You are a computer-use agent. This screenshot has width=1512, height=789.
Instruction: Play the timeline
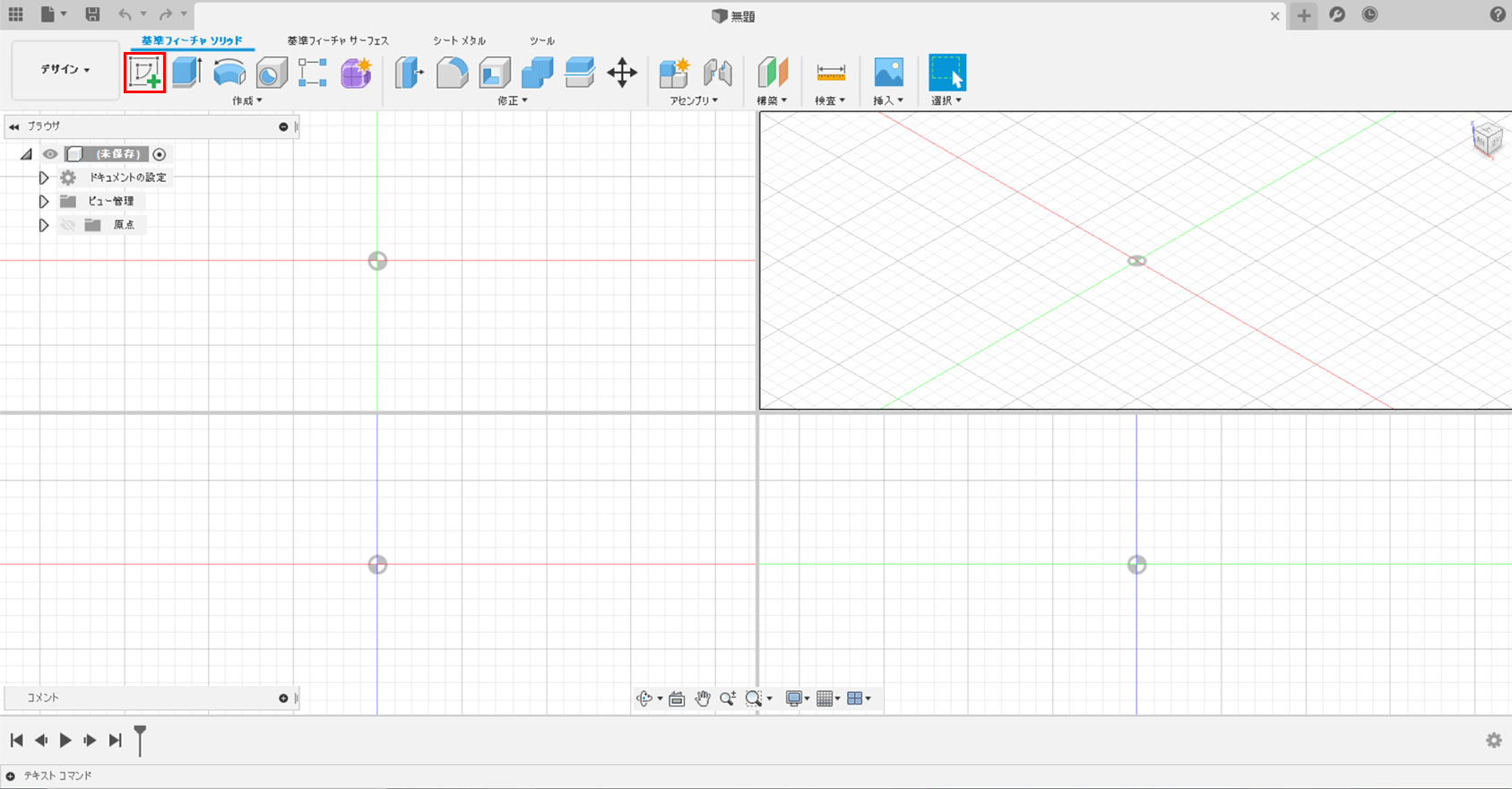coord(65,741)
